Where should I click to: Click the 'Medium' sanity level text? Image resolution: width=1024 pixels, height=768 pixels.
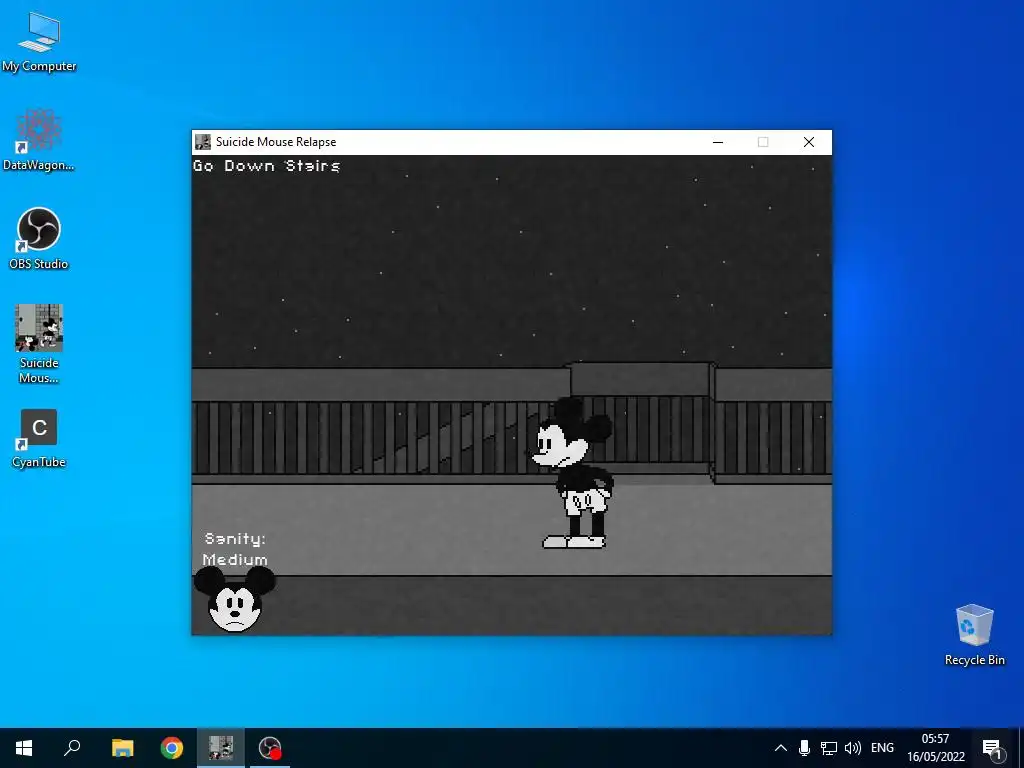pyautogui.click(x=235, y=560)
